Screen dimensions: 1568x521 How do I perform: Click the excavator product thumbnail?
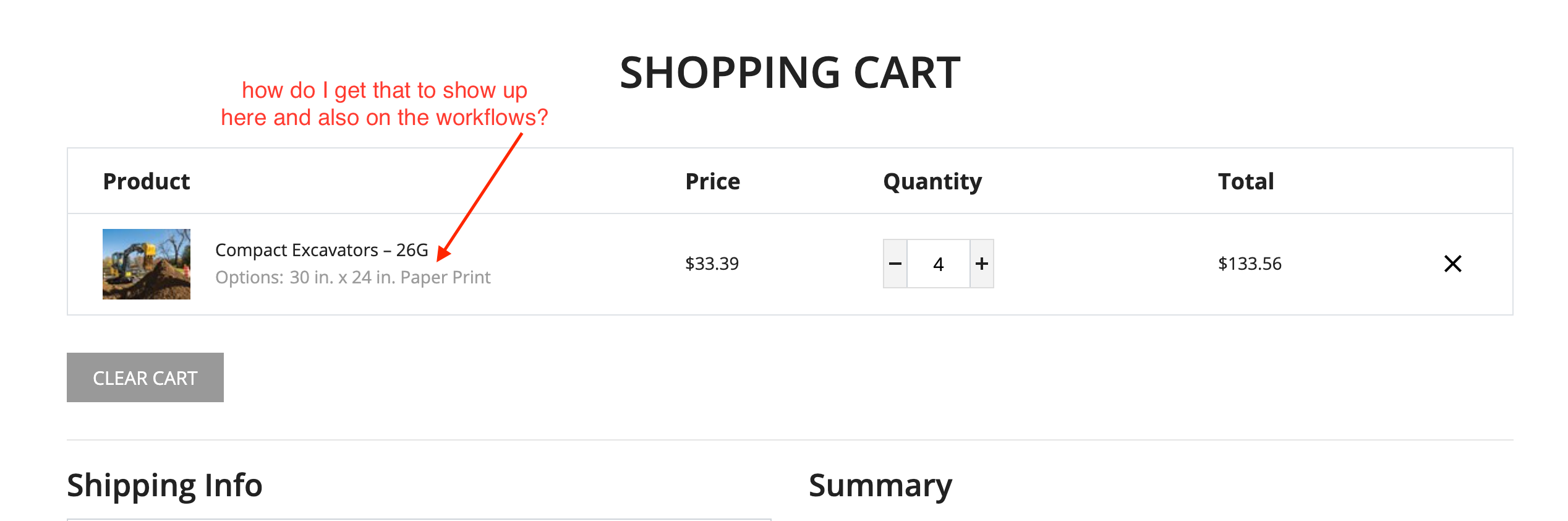(x=147, y=264)
